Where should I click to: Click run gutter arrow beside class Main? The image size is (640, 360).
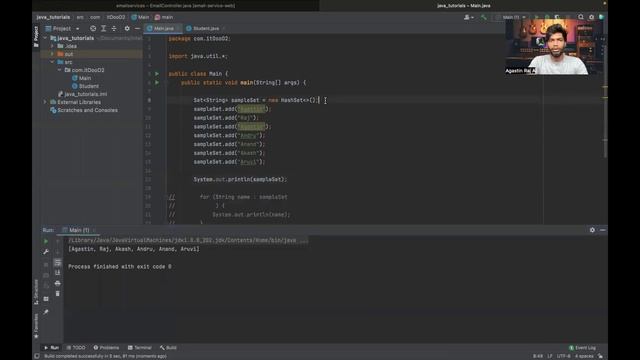(x=157, y=74)
